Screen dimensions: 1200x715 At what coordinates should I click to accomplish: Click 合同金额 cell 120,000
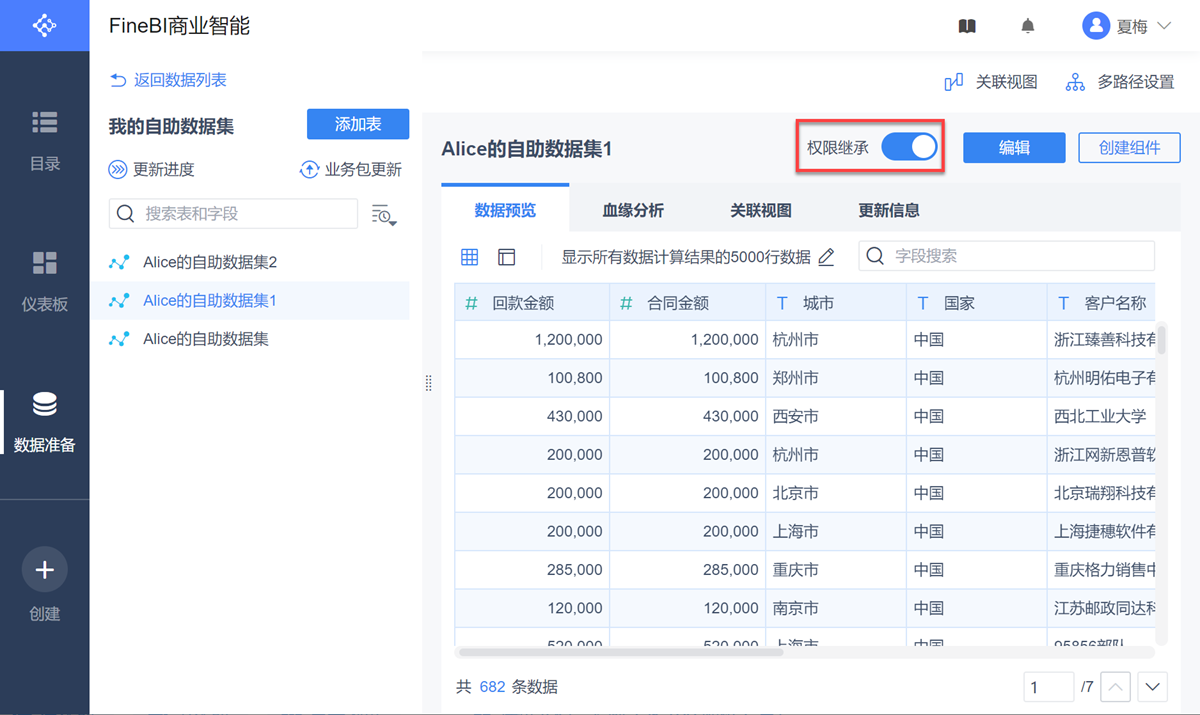[x=688, y=607]
